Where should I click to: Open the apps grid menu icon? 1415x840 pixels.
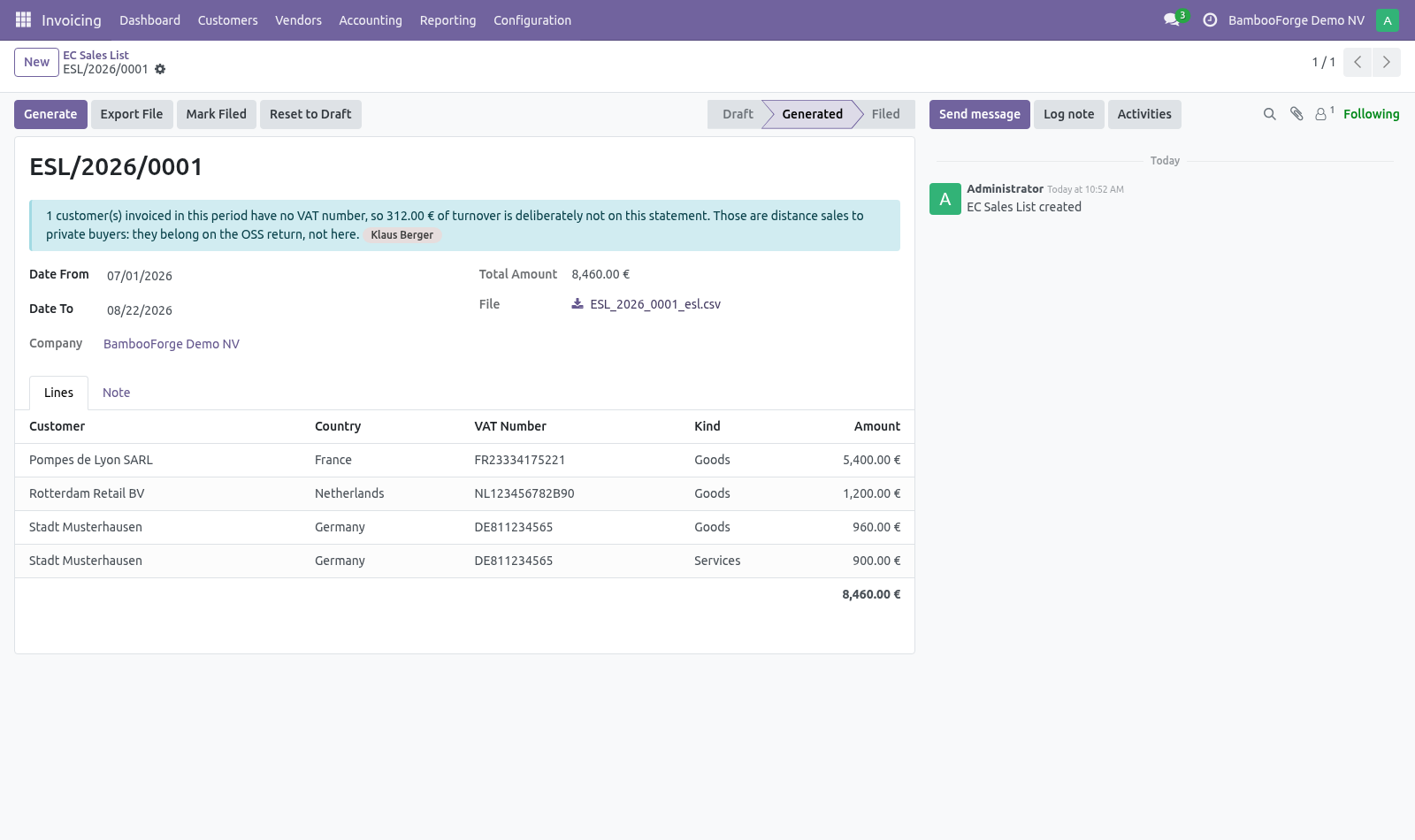coord(23,19)
